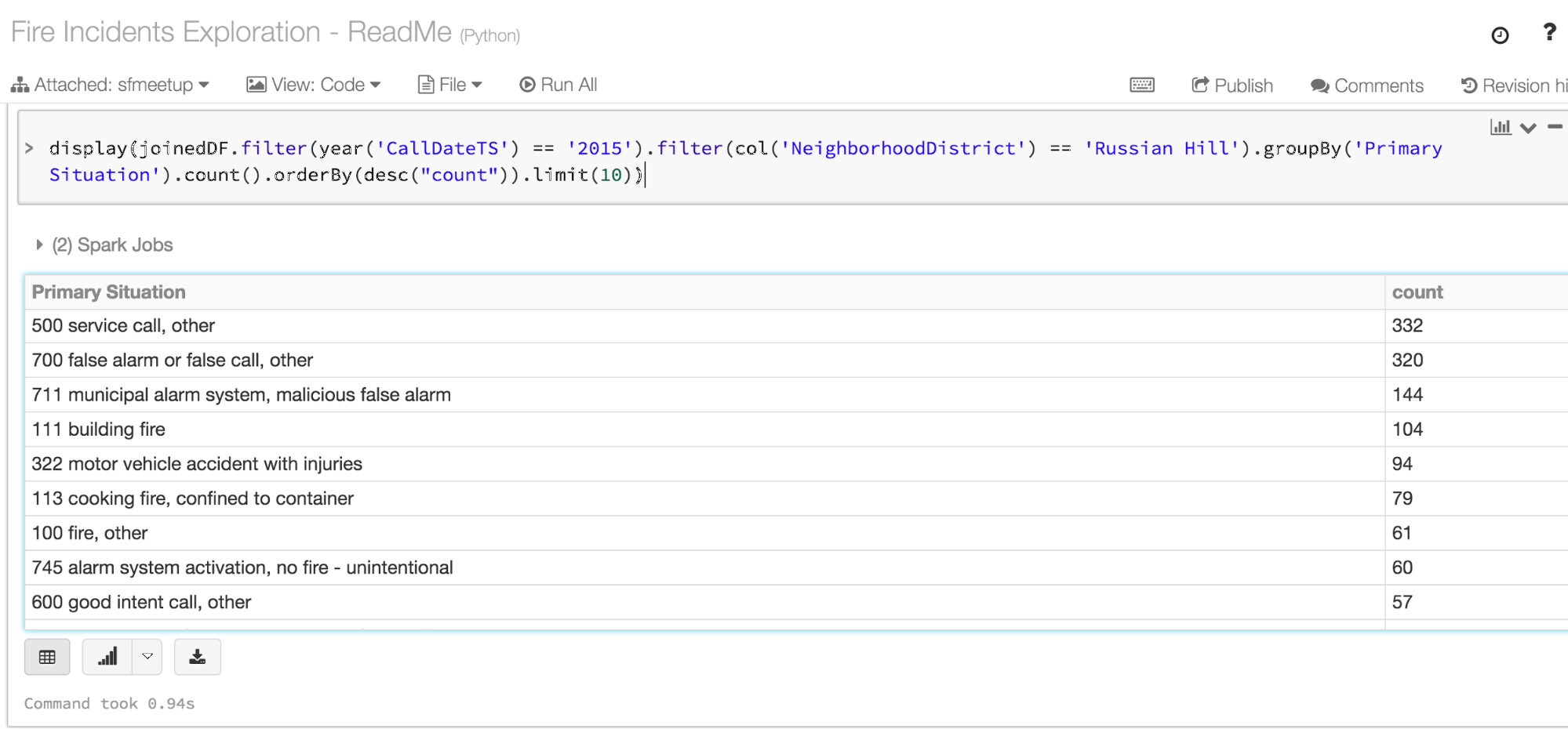
Task: Switch results to bar chart view
Action: pos(107,657)
